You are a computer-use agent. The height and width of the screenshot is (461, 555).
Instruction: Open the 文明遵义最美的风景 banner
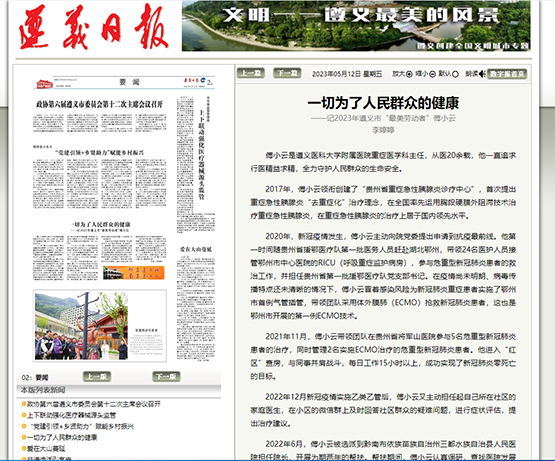coord(356,26)
